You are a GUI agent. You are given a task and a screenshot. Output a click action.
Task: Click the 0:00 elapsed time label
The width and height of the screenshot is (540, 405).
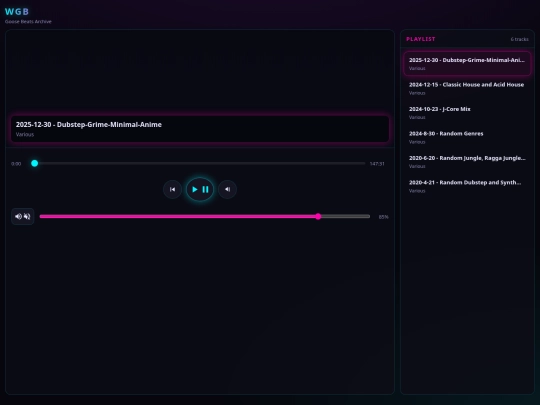coord(16,164)
